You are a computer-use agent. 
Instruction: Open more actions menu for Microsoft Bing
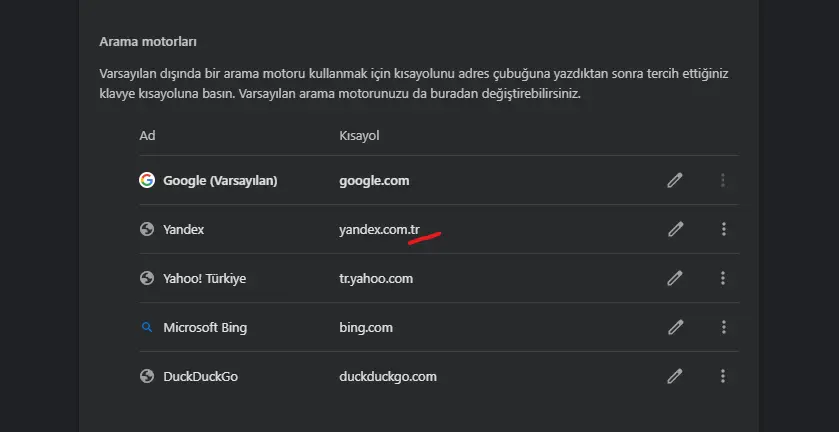pyautogui.click(x=723, y=327)
